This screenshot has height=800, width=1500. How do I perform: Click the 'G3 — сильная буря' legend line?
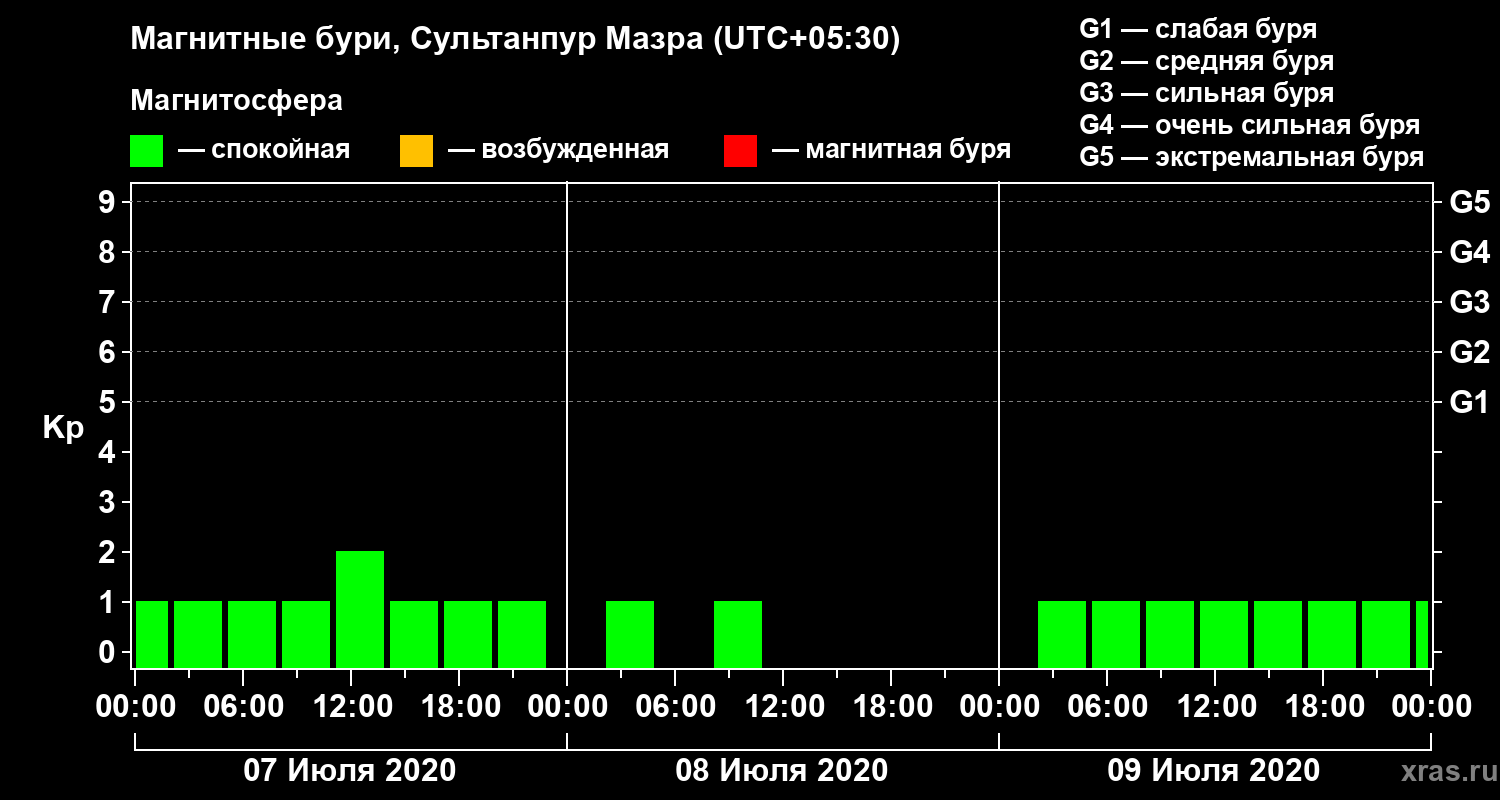click(x=1207, y=93)
